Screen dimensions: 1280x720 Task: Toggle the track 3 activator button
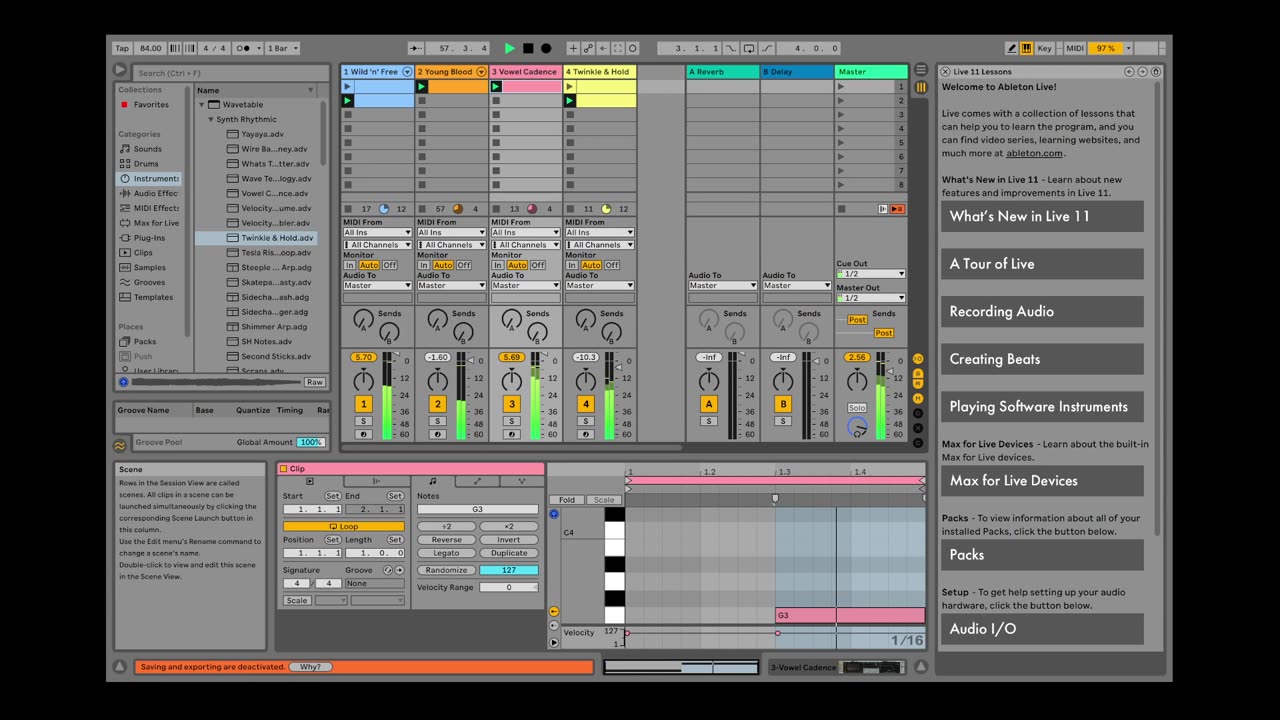511,404
